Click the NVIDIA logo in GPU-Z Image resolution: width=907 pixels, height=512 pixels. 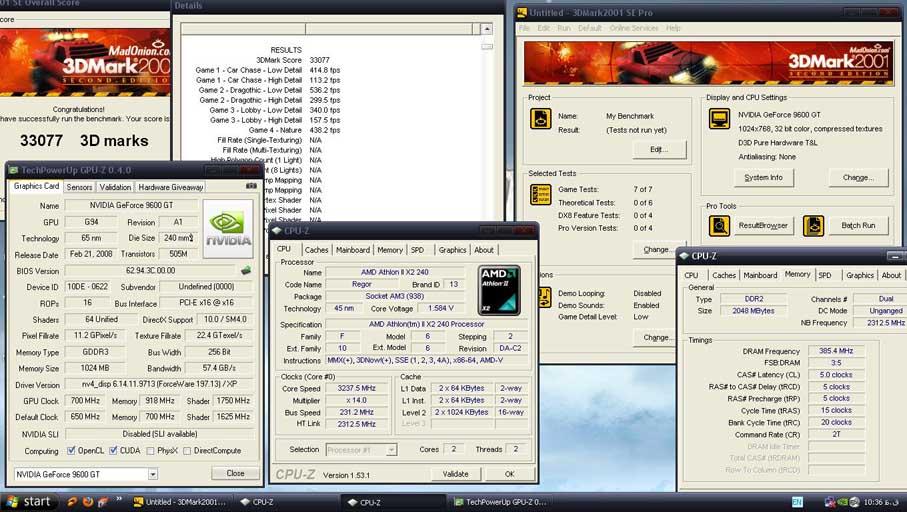click(228, 229)
